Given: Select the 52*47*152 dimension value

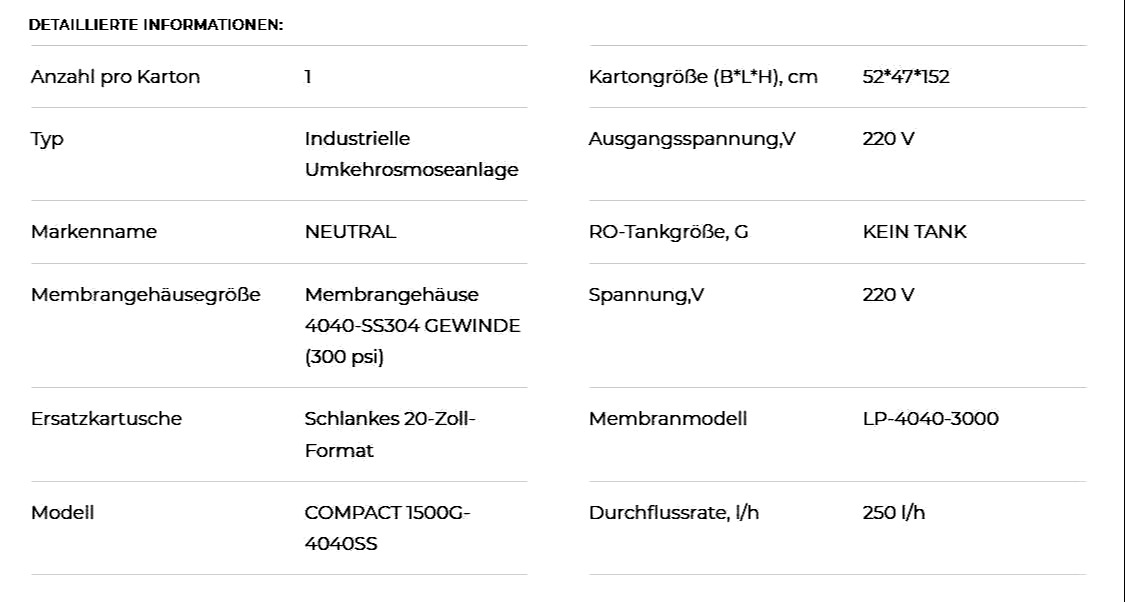Looking at the screenshot, I should 906,77.
